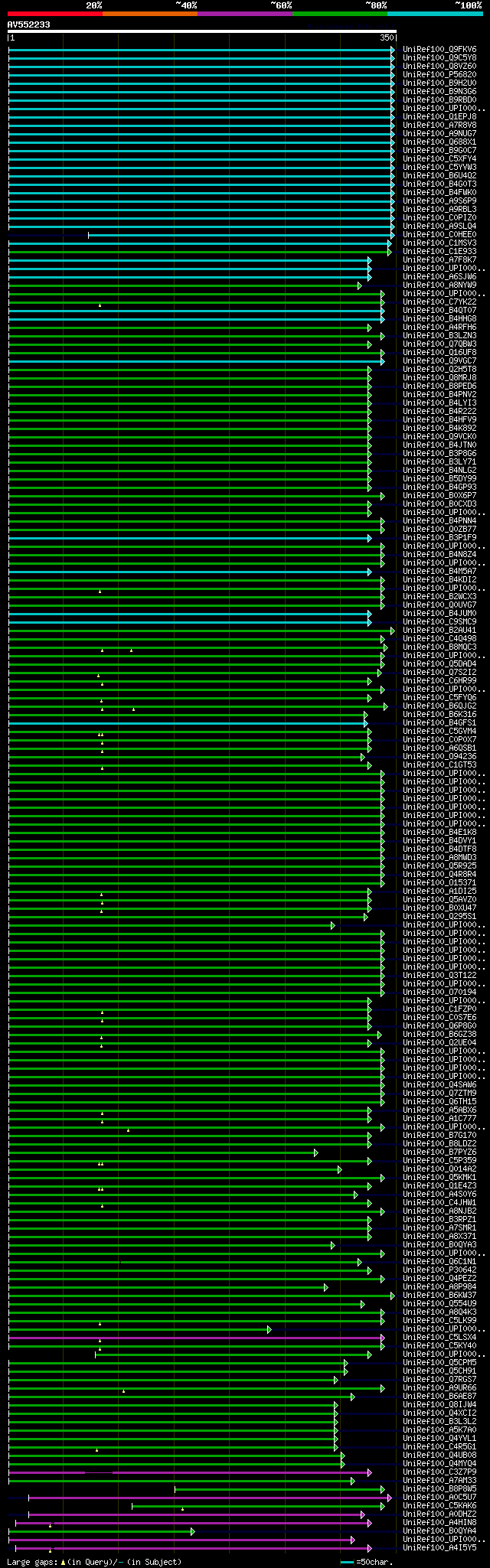Open hit UniRef100_B4HHG8
This screenshot has width=490, height=1568.
click(439, 319)
